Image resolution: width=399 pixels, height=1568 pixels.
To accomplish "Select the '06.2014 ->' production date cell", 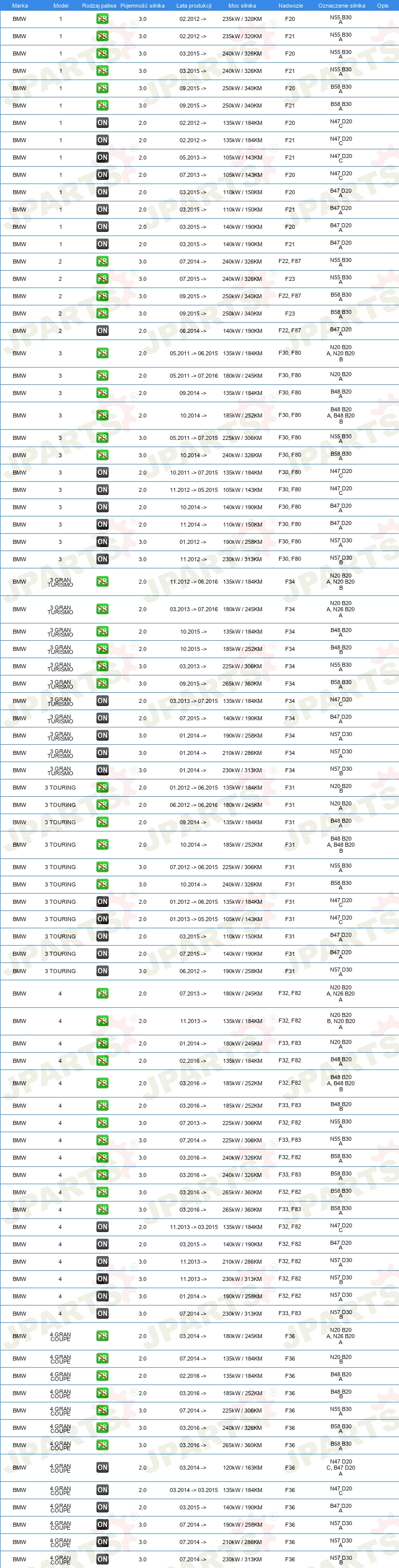I will (193, 331).
